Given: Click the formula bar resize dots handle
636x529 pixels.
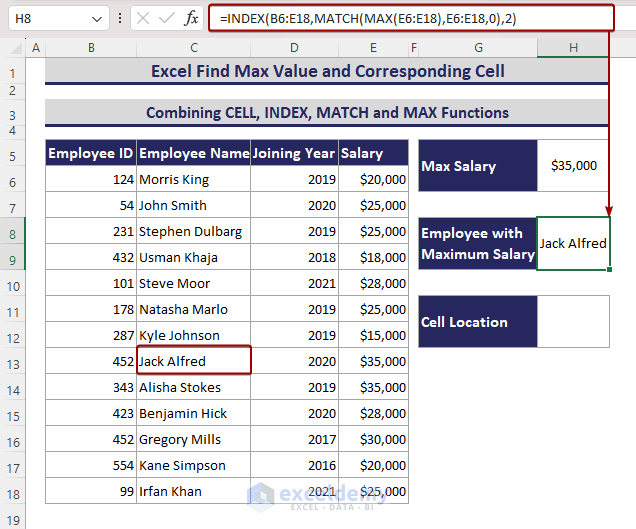Looking at the screenshot, I should 120,18.
